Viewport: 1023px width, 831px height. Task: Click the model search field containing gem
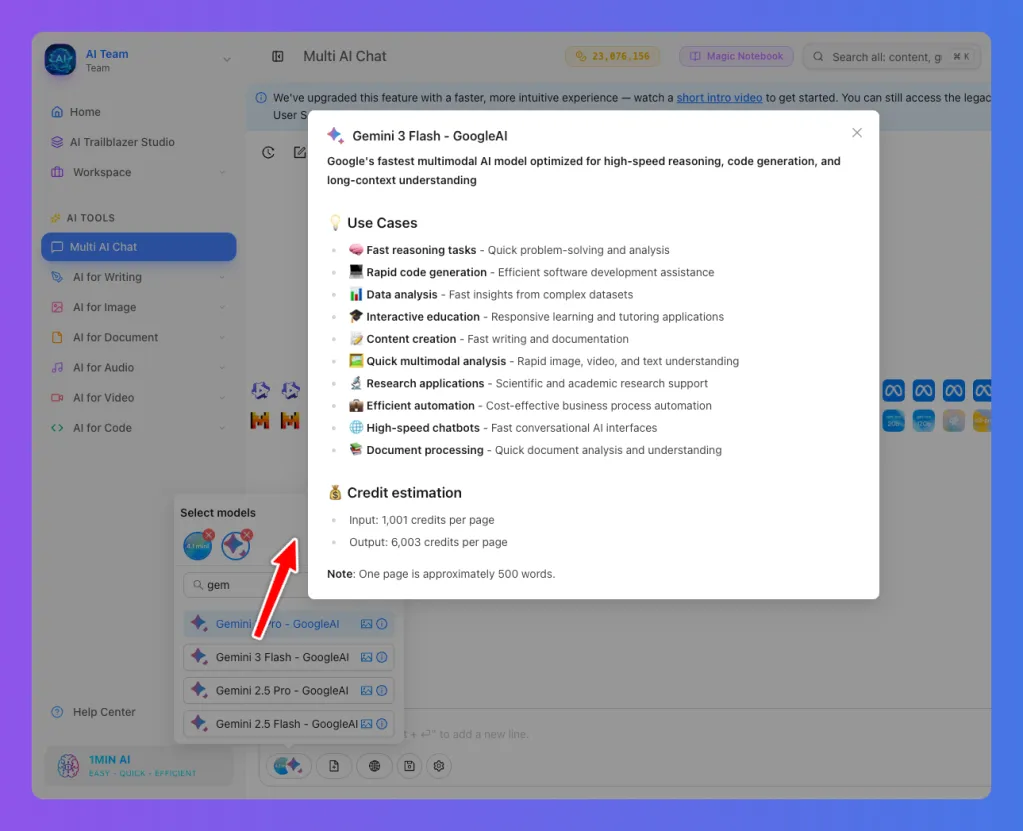tap(245, 585)
